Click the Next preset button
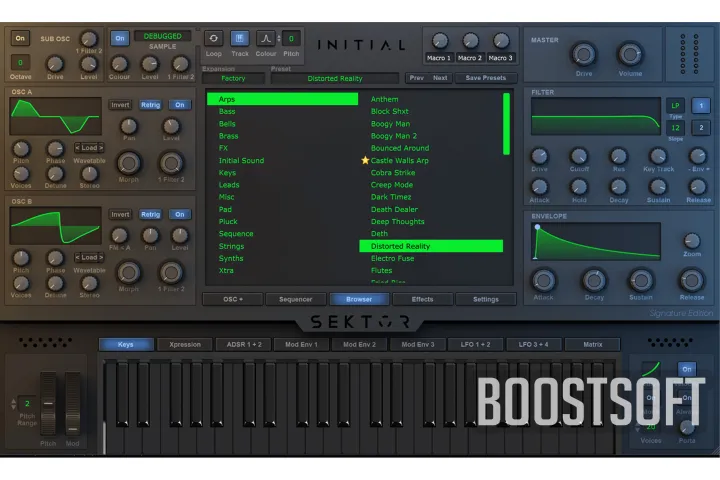720x480 pixels. coord(440,78)
